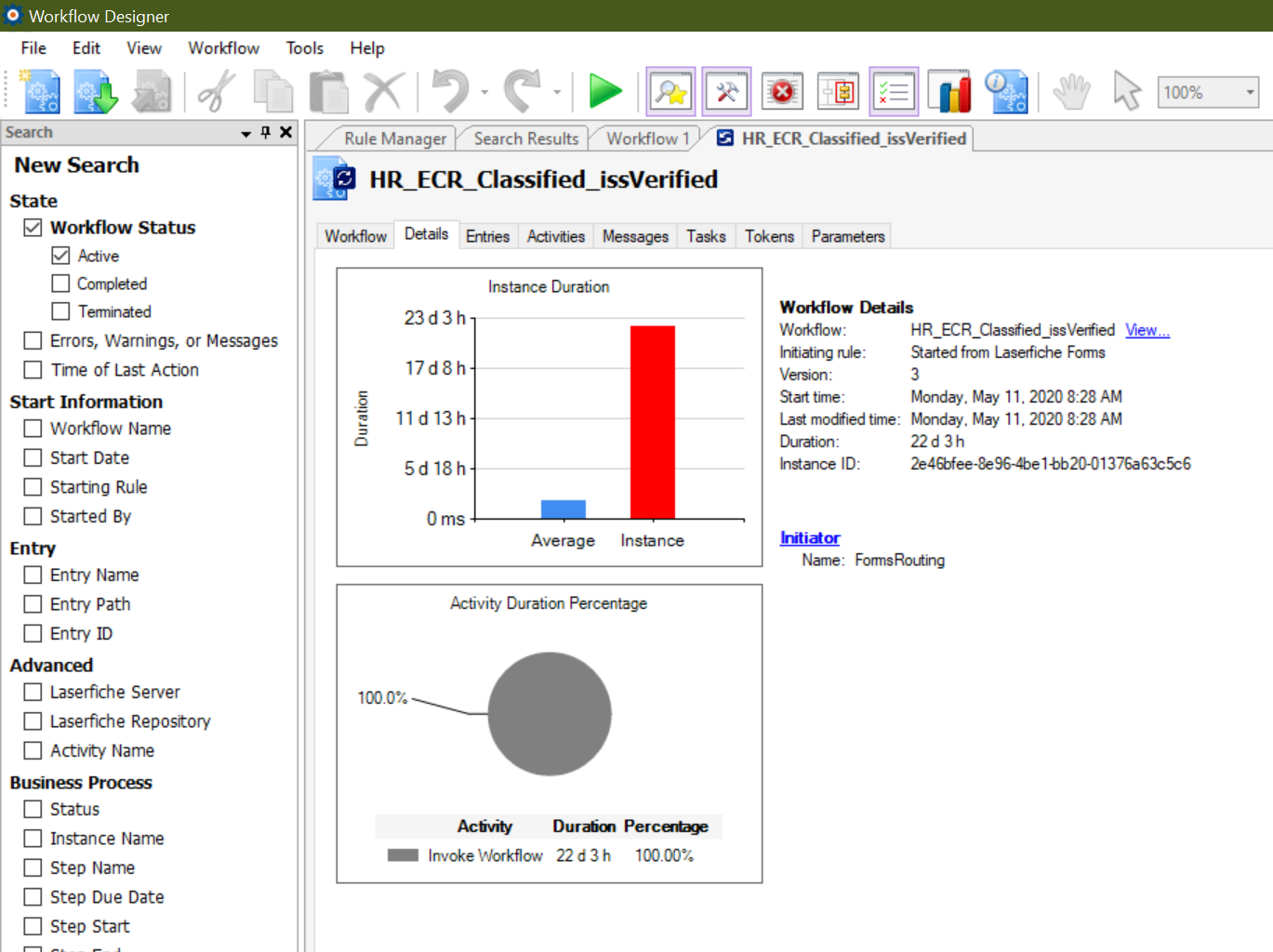This screenshot has height=952, width=1273.
Task: Check the Entry Path checkbox
Action: [33, 604]
